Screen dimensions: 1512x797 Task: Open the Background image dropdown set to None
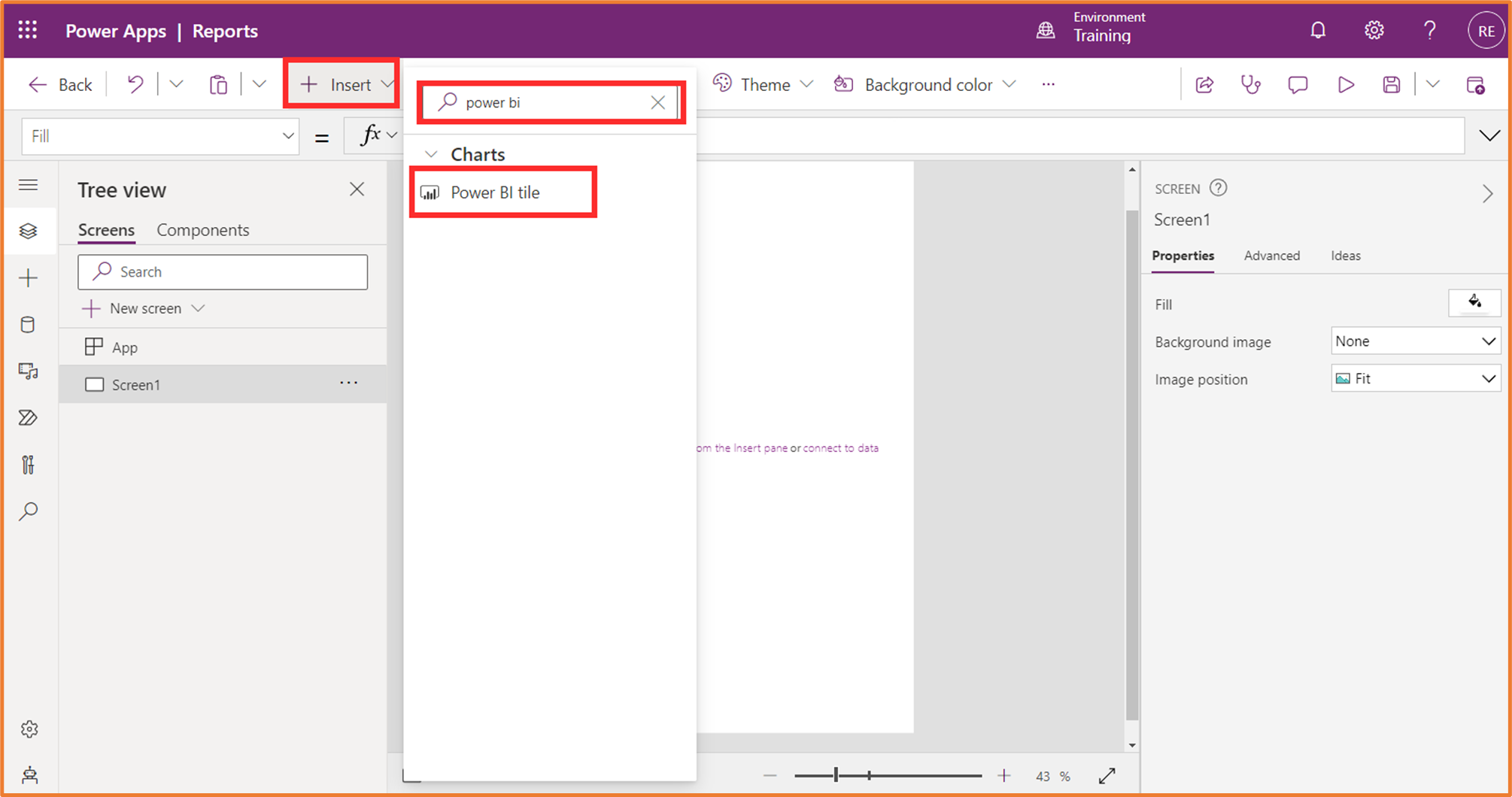pos(1415,341)
